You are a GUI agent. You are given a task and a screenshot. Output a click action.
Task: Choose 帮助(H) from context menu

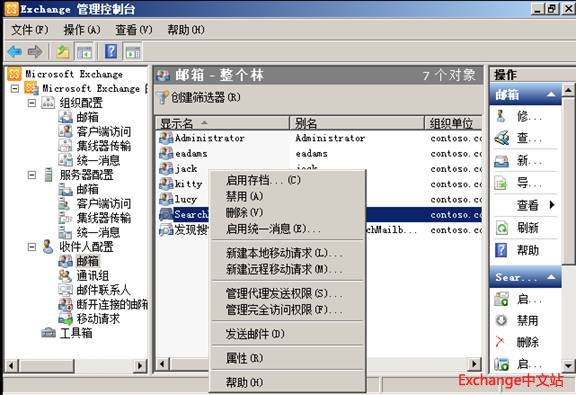click(288, 382)
